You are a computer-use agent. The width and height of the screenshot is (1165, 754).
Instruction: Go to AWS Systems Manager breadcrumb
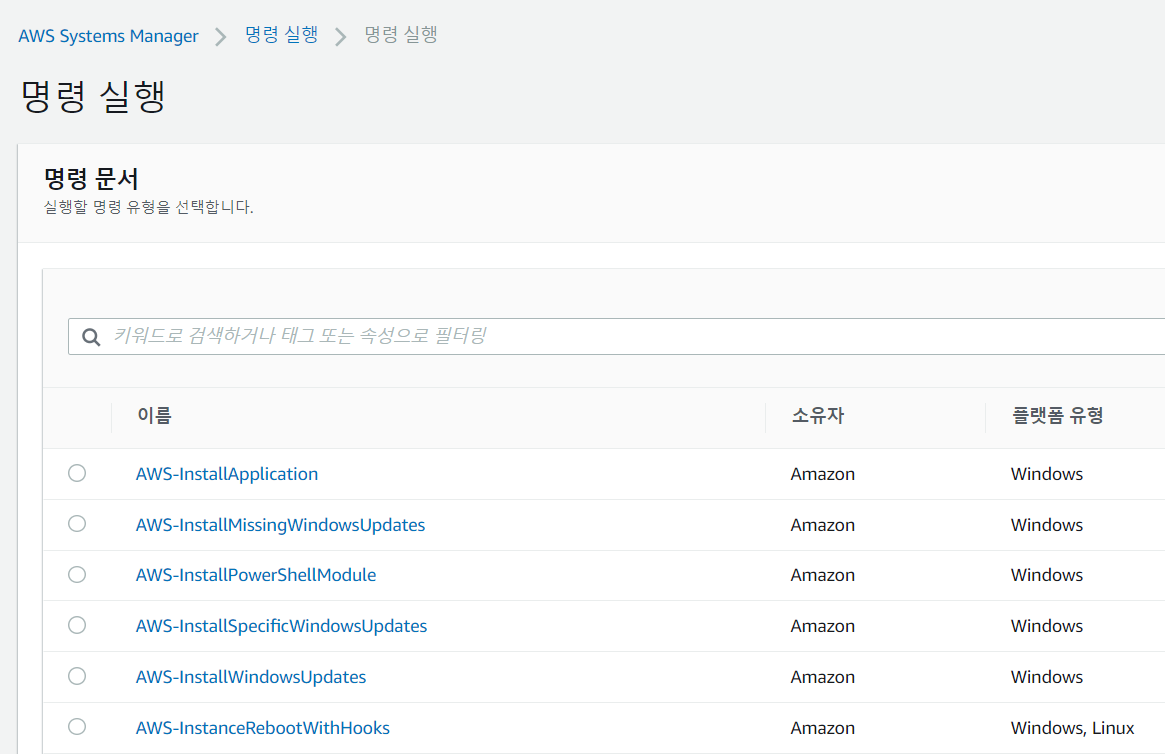(108, 36)
